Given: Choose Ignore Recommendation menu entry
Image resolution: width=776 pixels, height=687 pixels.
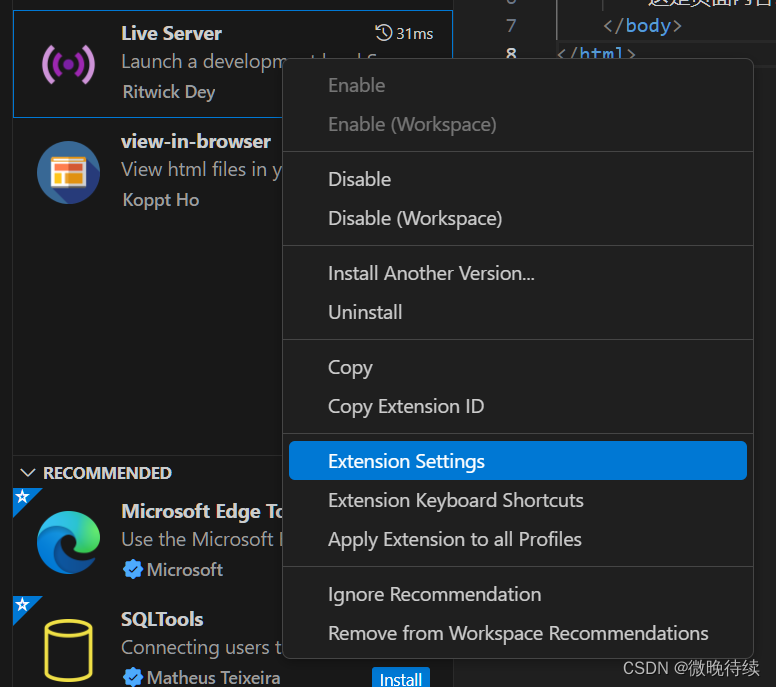Looking at the screenshot, I should (x=518, y=594).
